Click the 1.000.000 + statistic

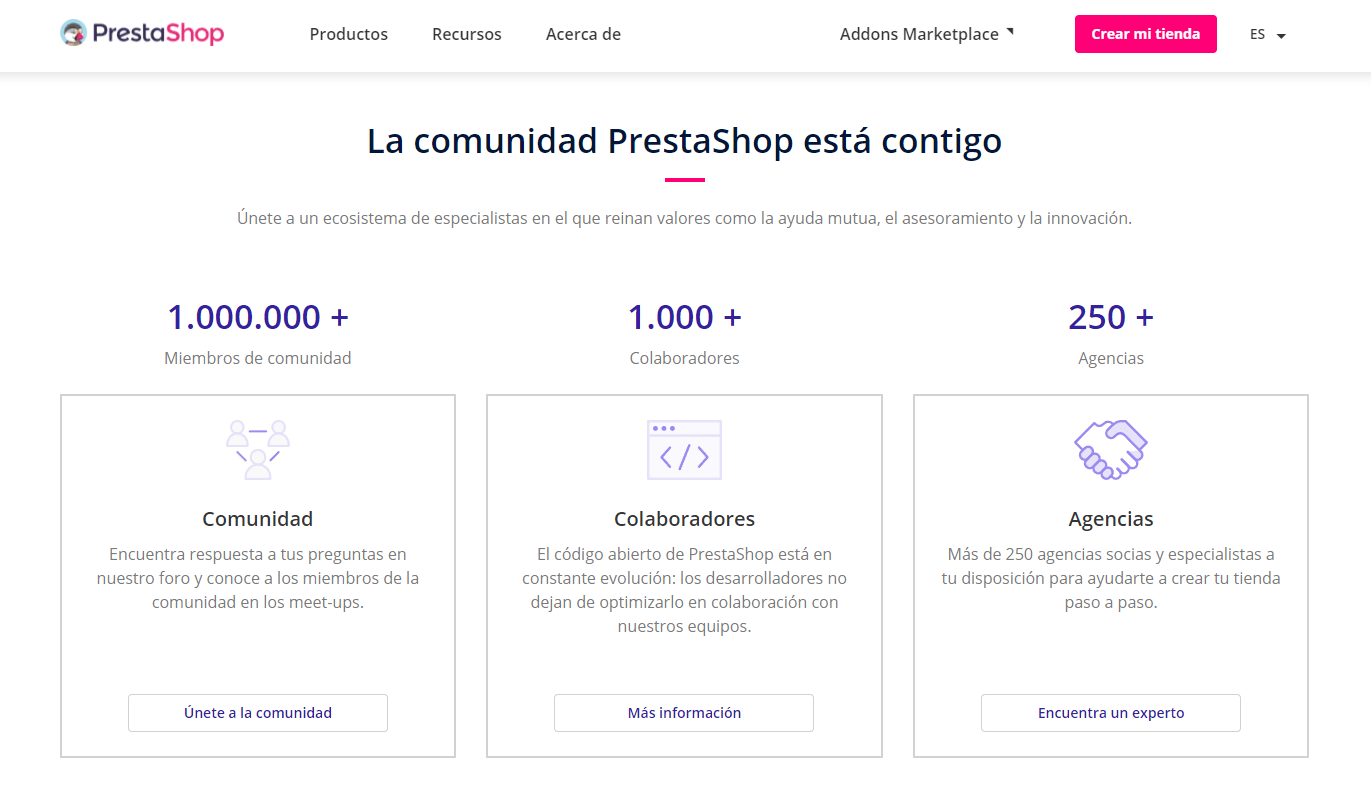point(258,317)
